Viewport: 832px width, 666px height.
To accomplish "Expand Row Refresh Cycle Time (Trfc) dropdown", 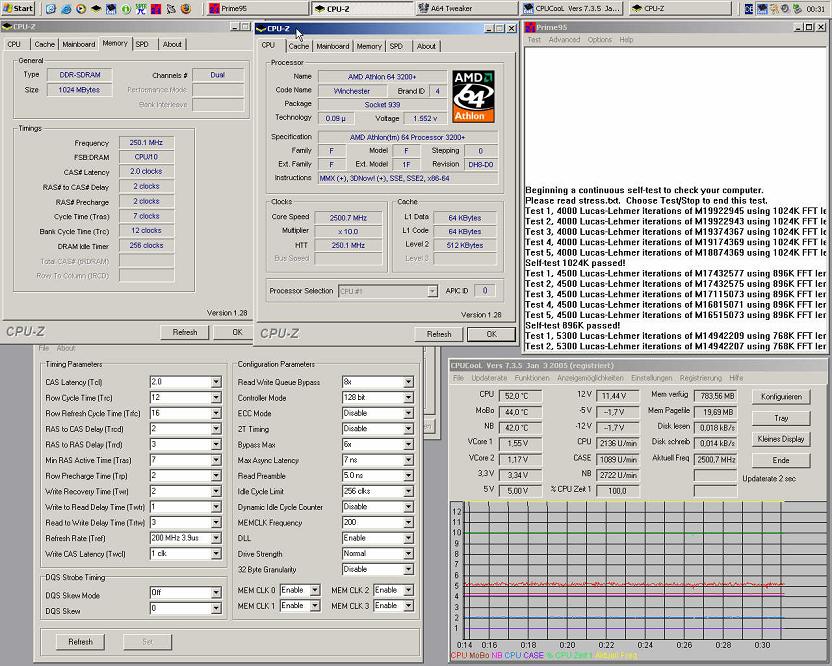I will pyautogui.click(x=216, y=413).
